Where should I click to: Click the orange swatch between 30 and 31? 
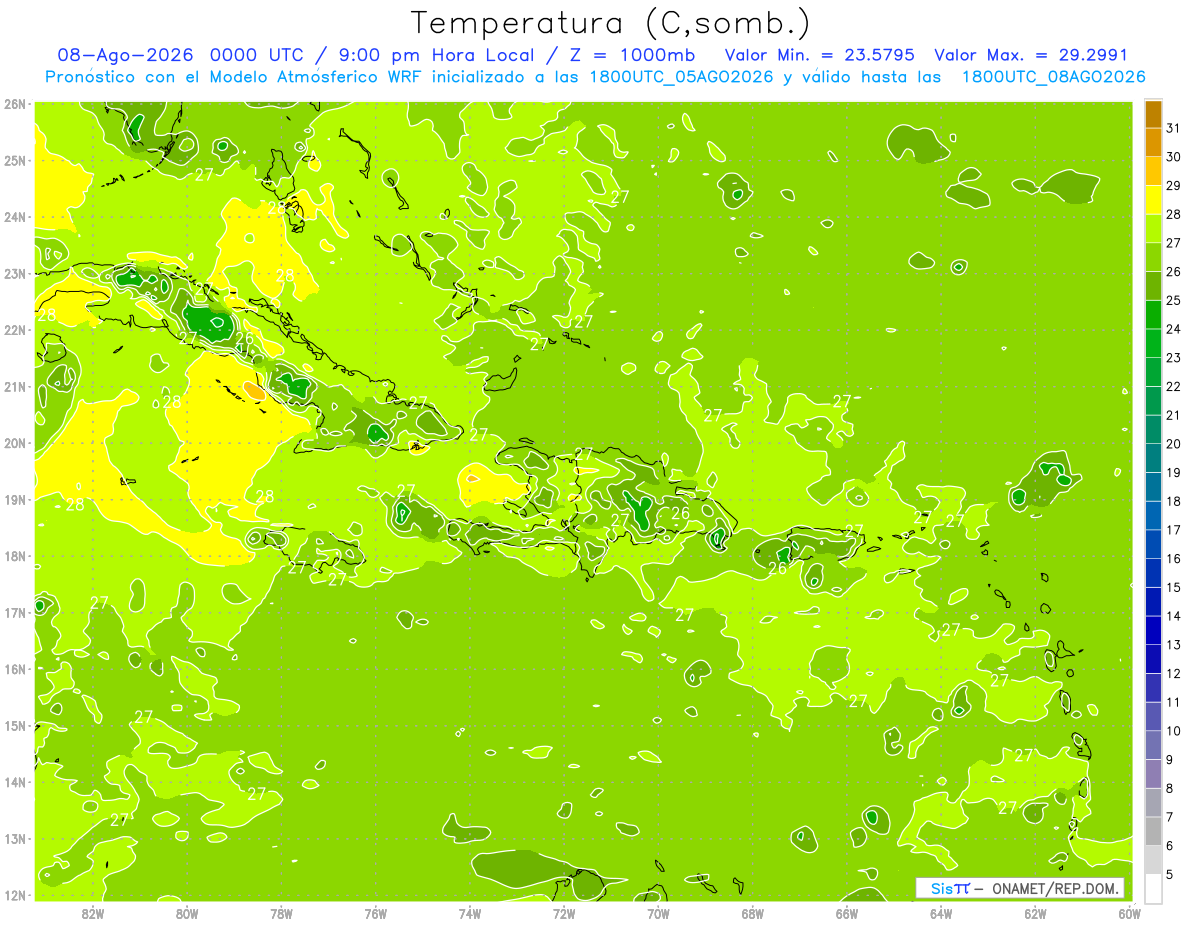click(x=1153, y=143)
